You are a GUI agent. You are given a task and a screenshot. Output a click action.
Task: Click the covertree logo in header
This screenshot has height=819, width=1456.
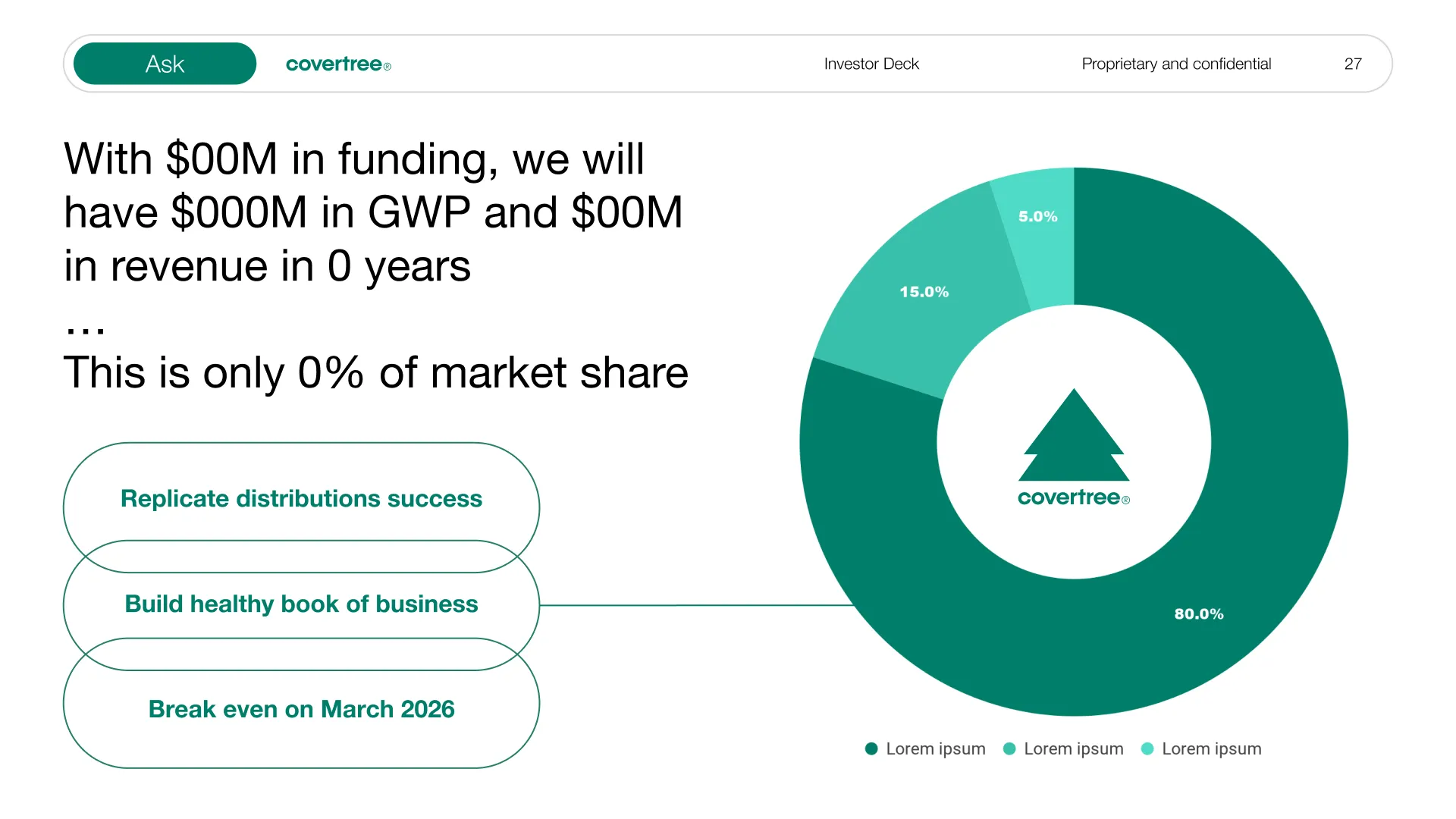pos(338,64)
